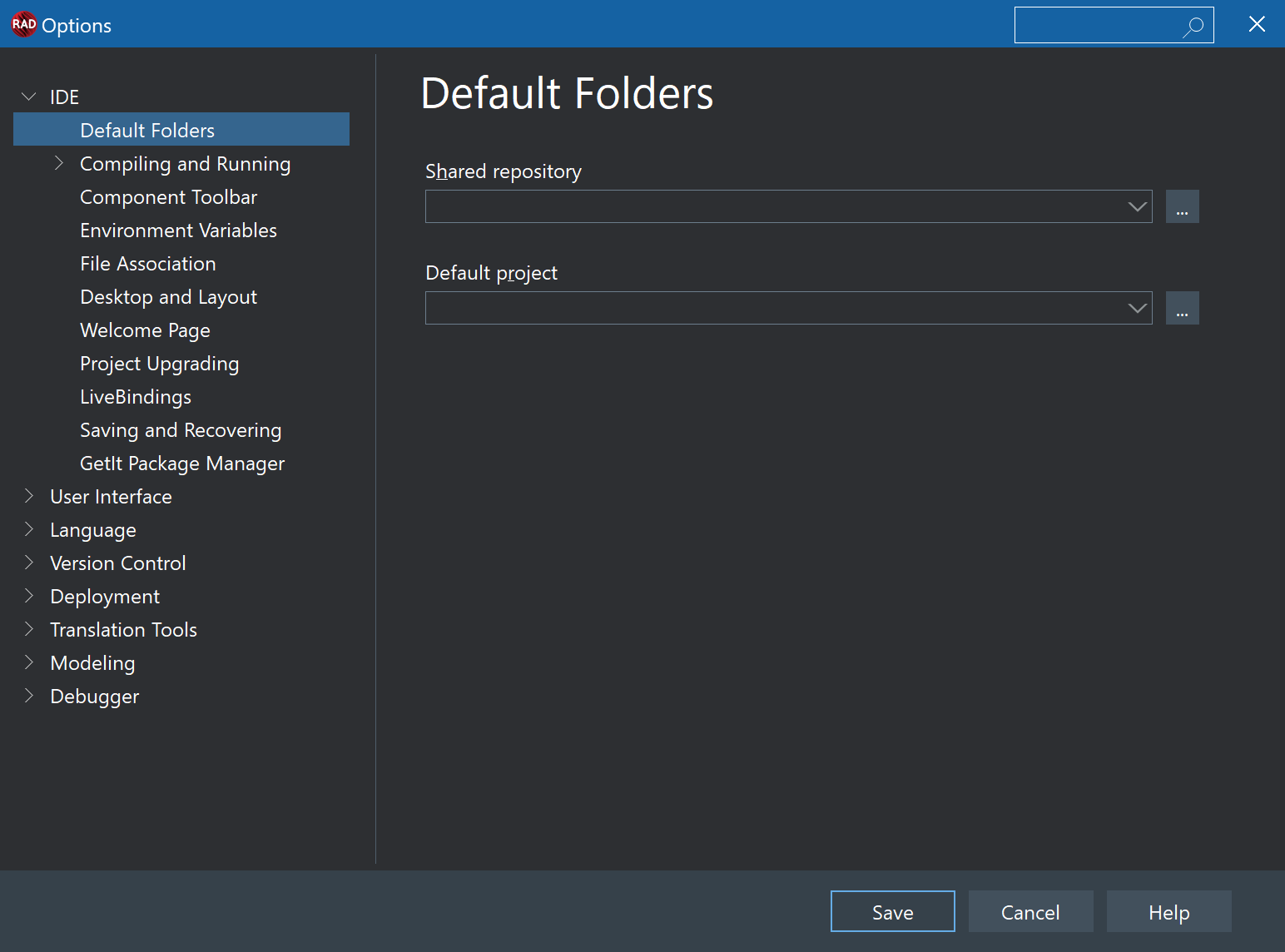1285x952 pixels.
Task: Select Version Control category
Action: [x=118, y=563]
